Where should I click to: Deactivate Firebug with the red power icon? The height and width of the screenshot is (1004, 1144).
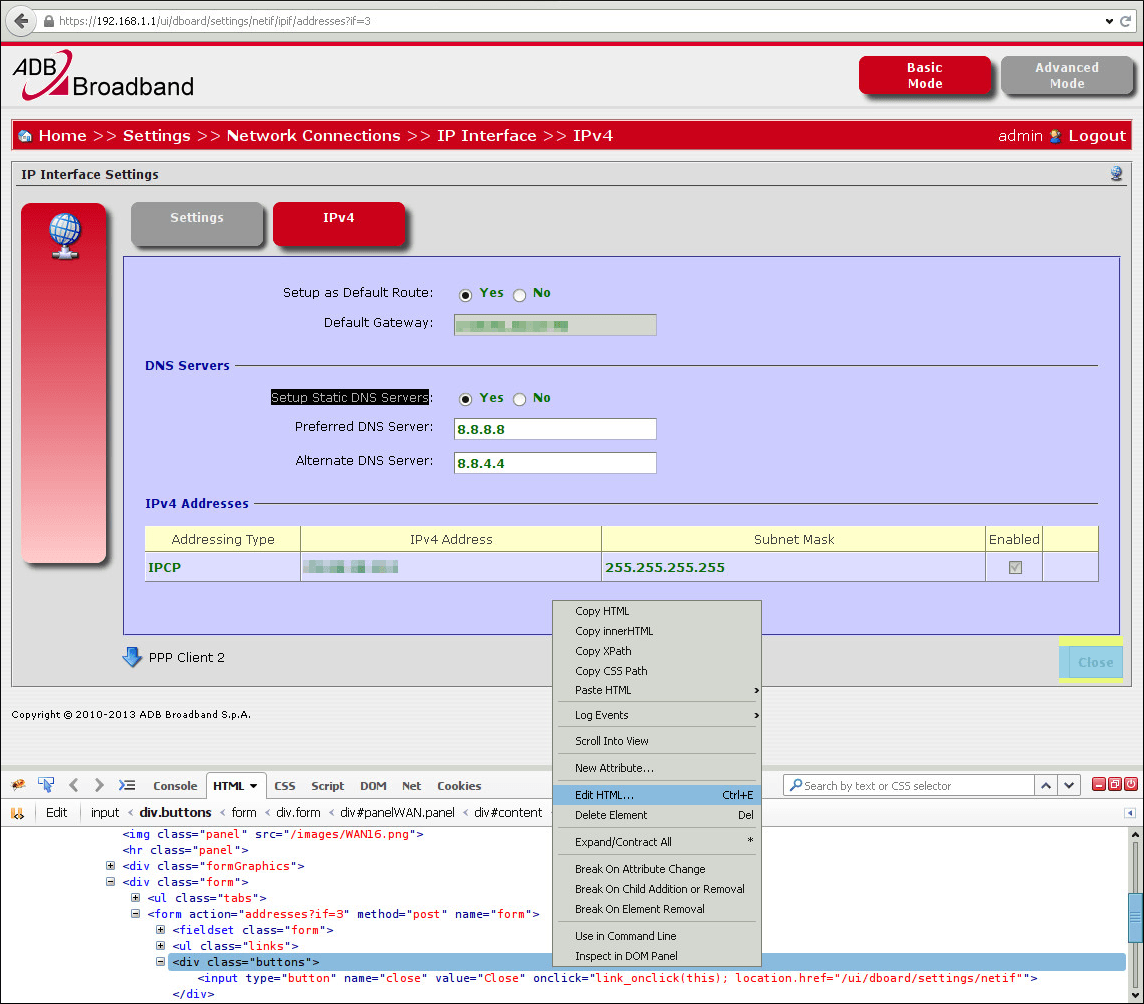pyautogui.click(x=1131, y=784)
